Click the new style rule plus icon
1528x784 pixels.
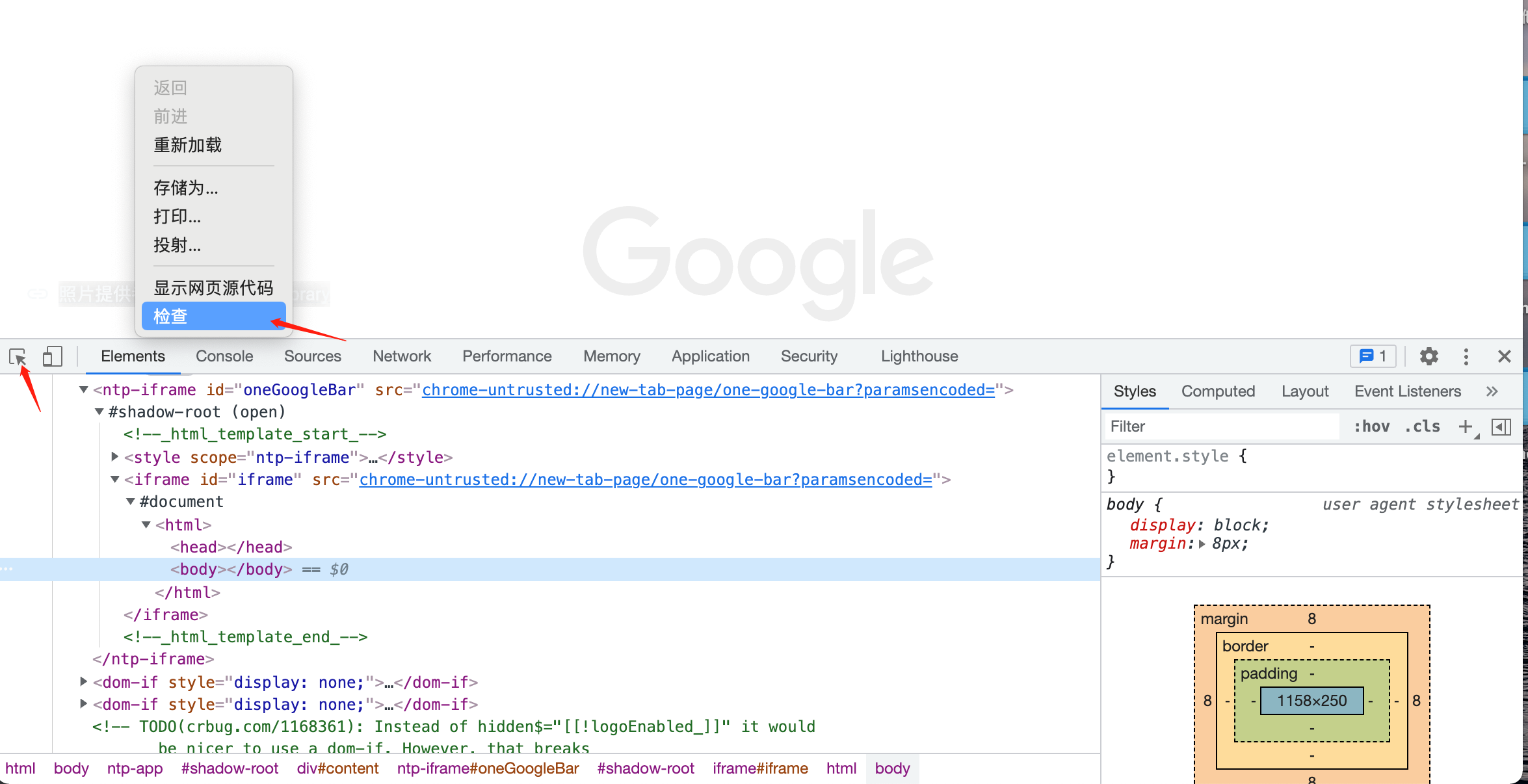1465,426
